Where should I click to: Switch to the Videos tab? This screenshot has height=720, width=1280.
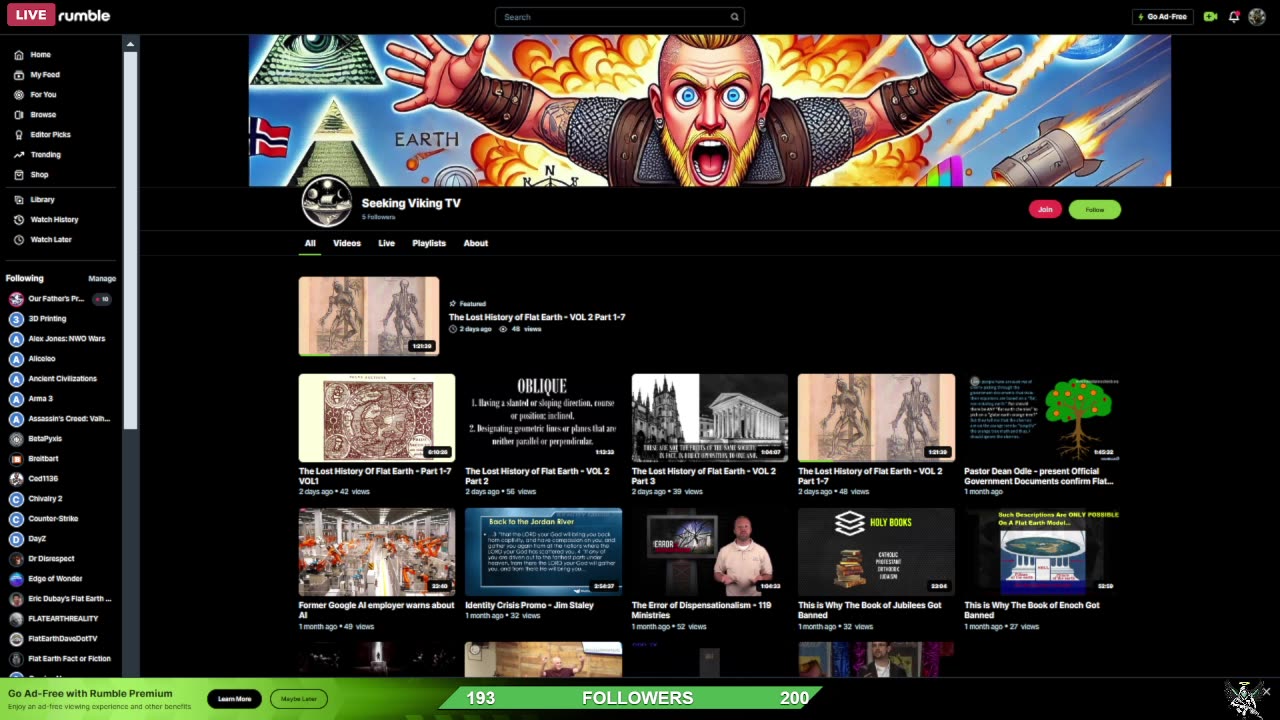(x=347, y=243)
